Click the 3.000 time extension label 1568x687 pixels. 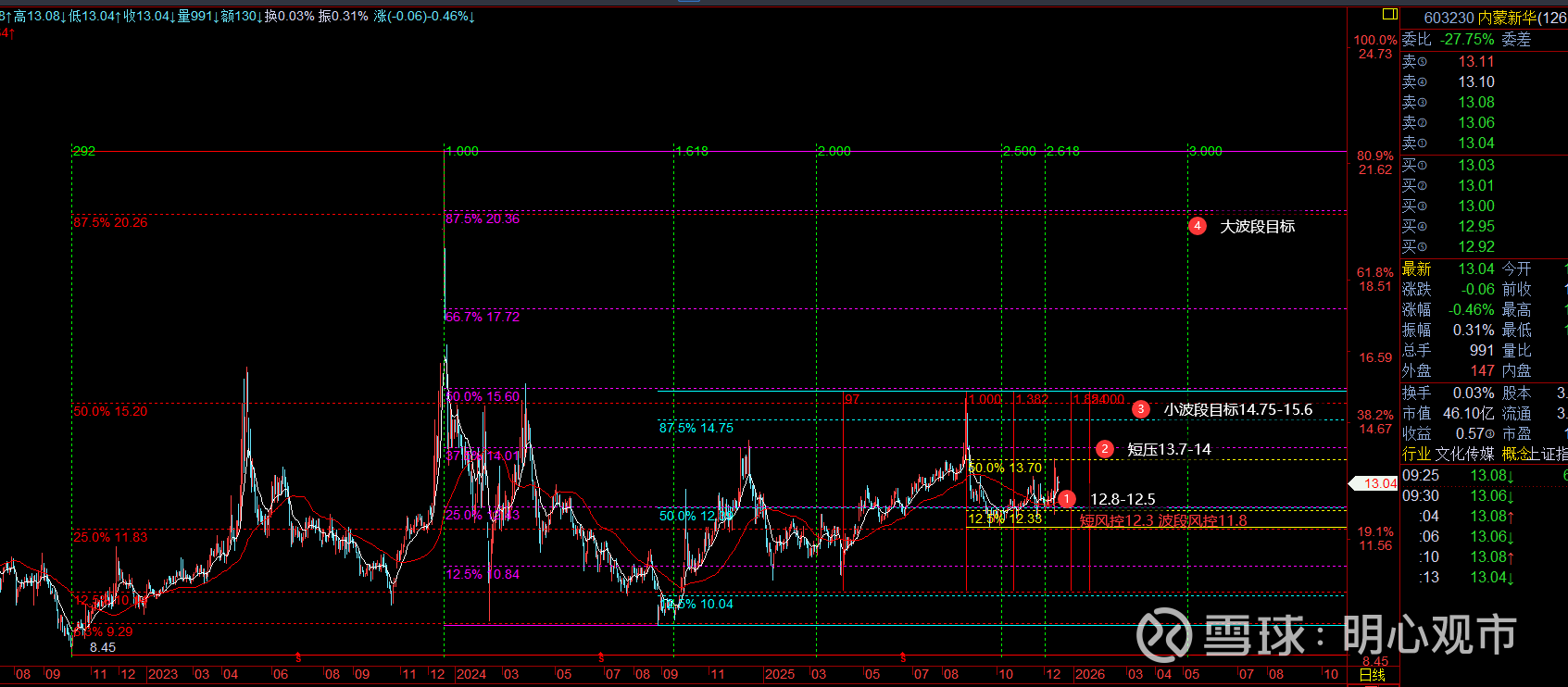[1205, 151]
